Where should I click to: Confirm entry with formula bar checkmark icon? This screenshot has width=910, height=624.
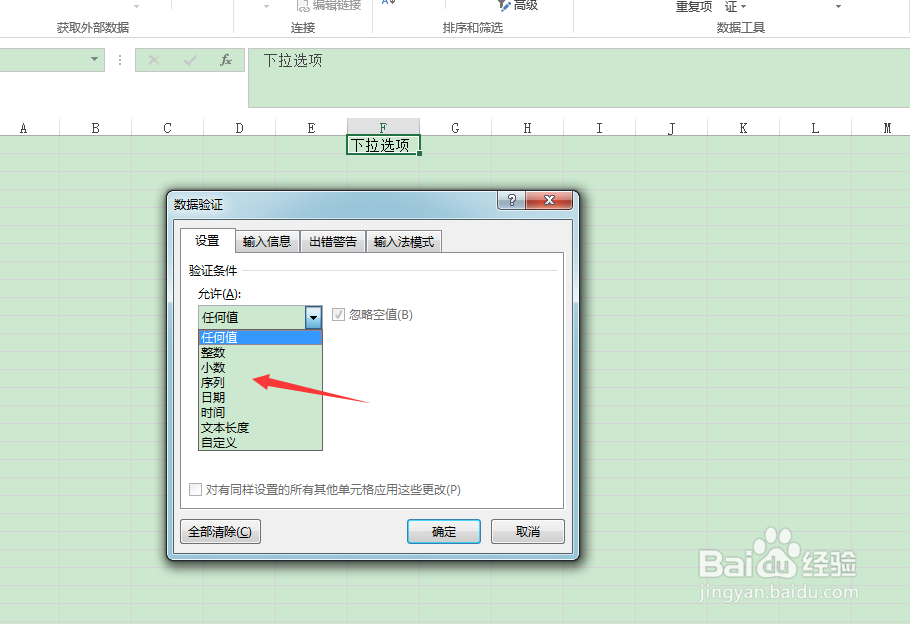[190, 60]
